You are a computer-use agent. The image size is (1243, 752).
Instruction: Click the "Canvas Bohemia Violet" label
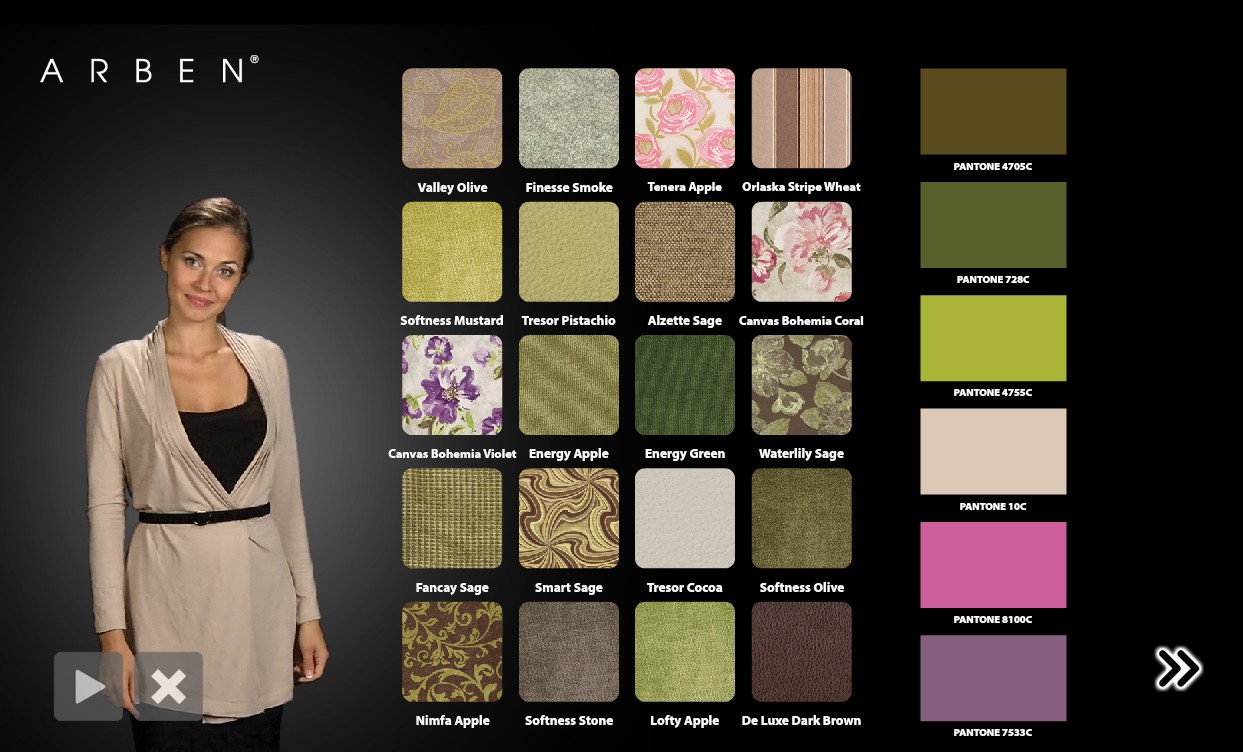click(x=452, y=454)
